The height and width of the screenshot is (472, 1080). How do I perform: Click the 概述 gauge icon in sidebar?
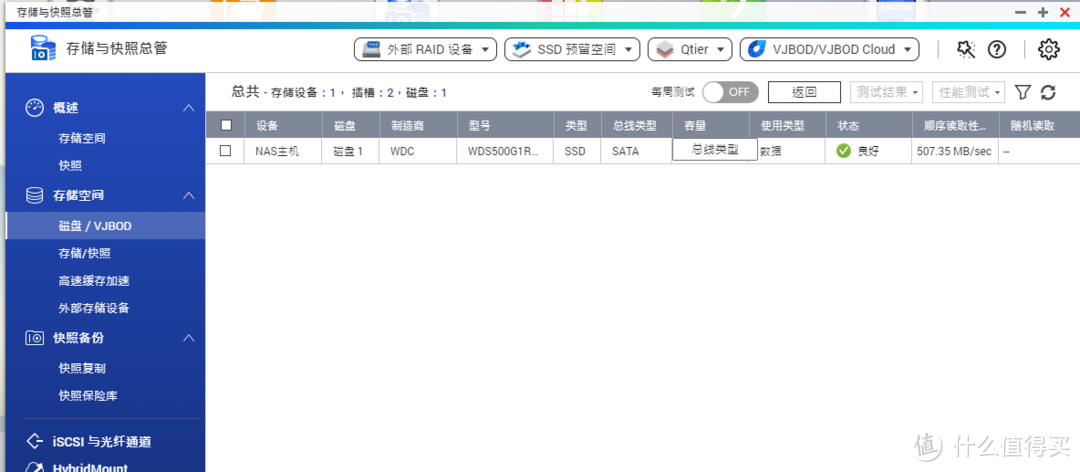pyautogui.click(x=34, y=108)
